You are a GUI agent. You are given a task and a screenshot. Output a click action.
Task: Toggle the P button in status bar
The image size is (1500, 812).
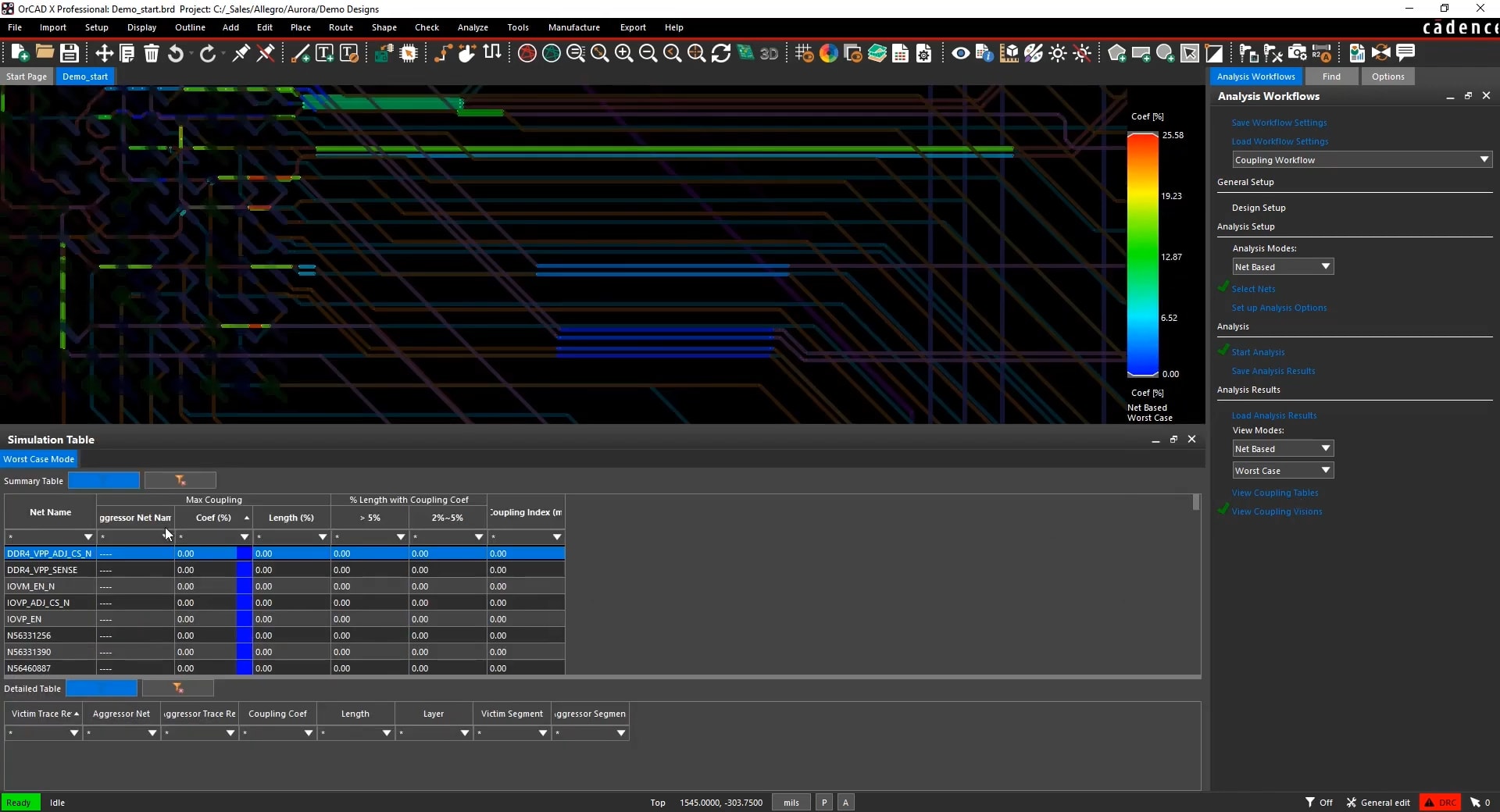coord(824,803)
